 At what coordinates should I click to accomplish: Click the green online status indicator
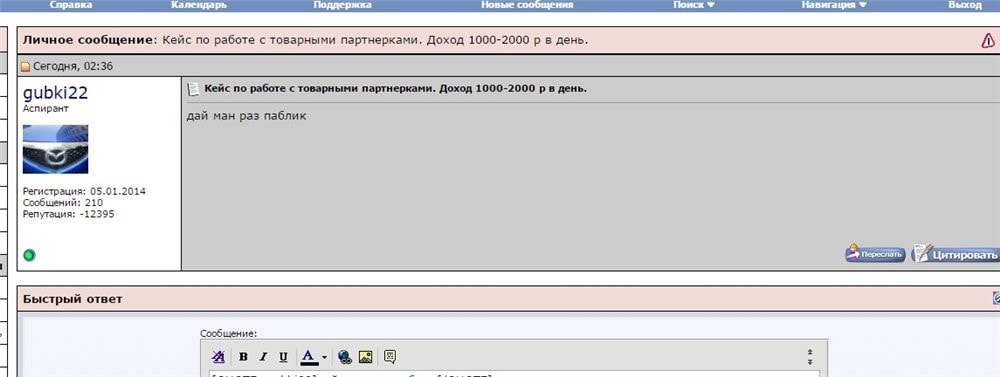tap(29, 255)
